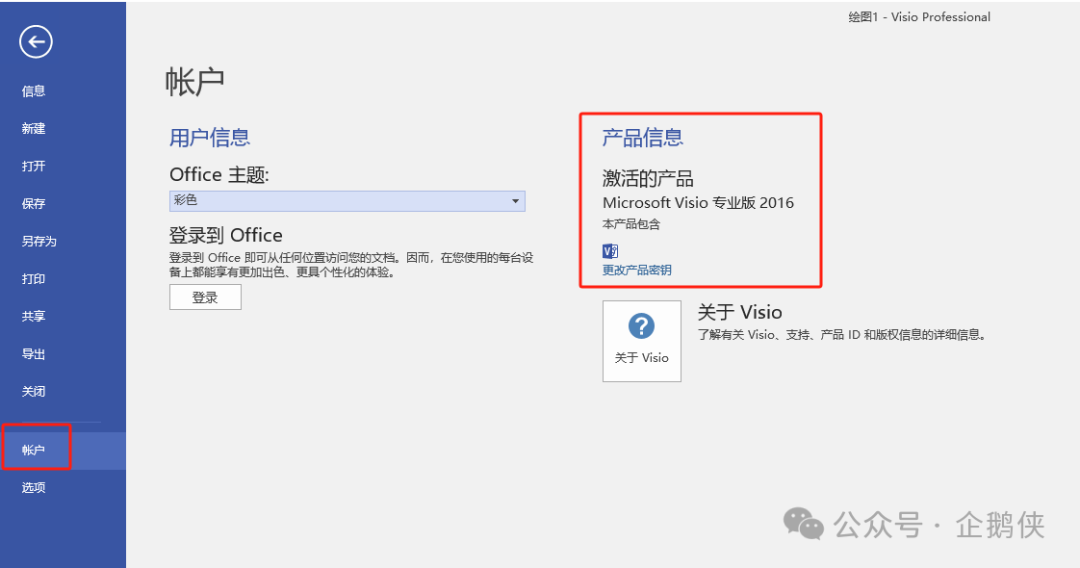Image resolution: width=1080 pixels, height=568 pixels.
Task: Click the 帐户 page title
Action: (195, 82)
